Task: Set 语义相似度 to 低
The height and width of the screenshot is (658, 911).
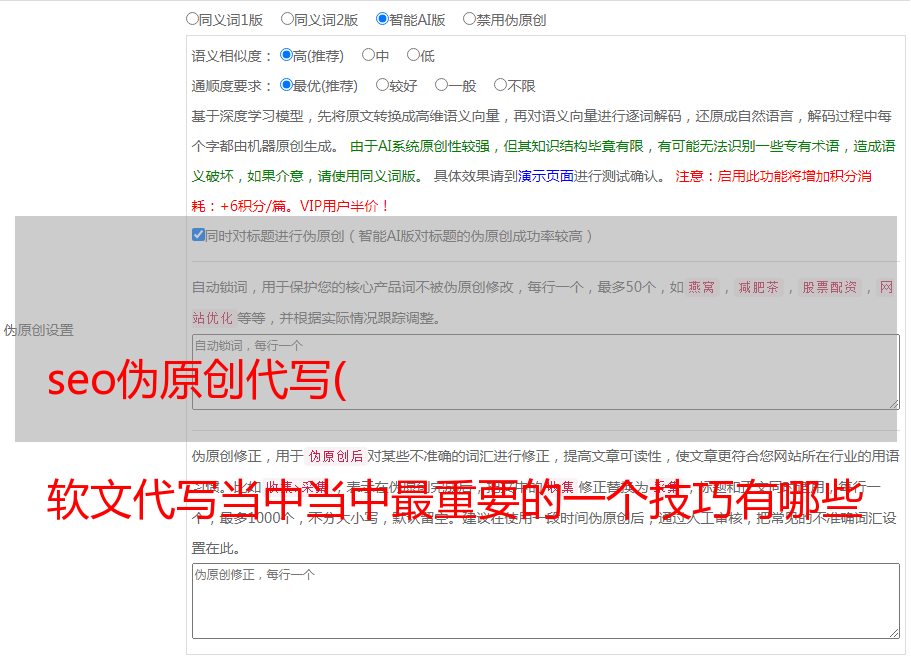Action: 413,55
